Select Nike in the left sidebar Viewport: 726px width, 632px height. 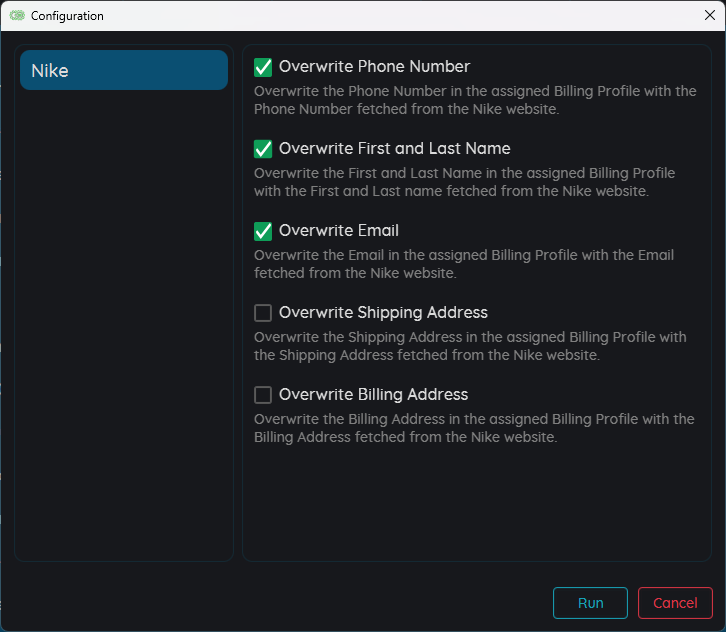click(124, 70)
